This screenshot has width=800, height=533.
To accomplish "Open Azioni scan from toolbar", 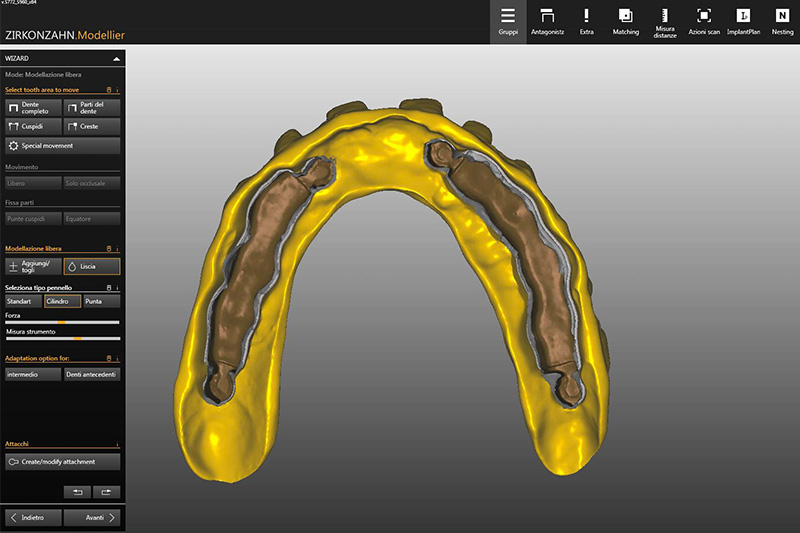I will click(x=704, y=21).
